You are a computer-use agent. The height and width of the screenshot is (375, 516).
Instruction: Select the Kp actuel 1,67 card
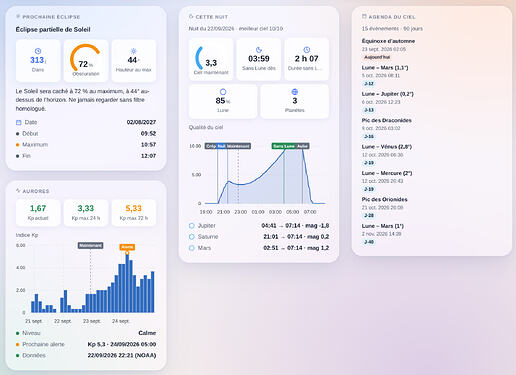pyautogui.click(x=38, y=213)
